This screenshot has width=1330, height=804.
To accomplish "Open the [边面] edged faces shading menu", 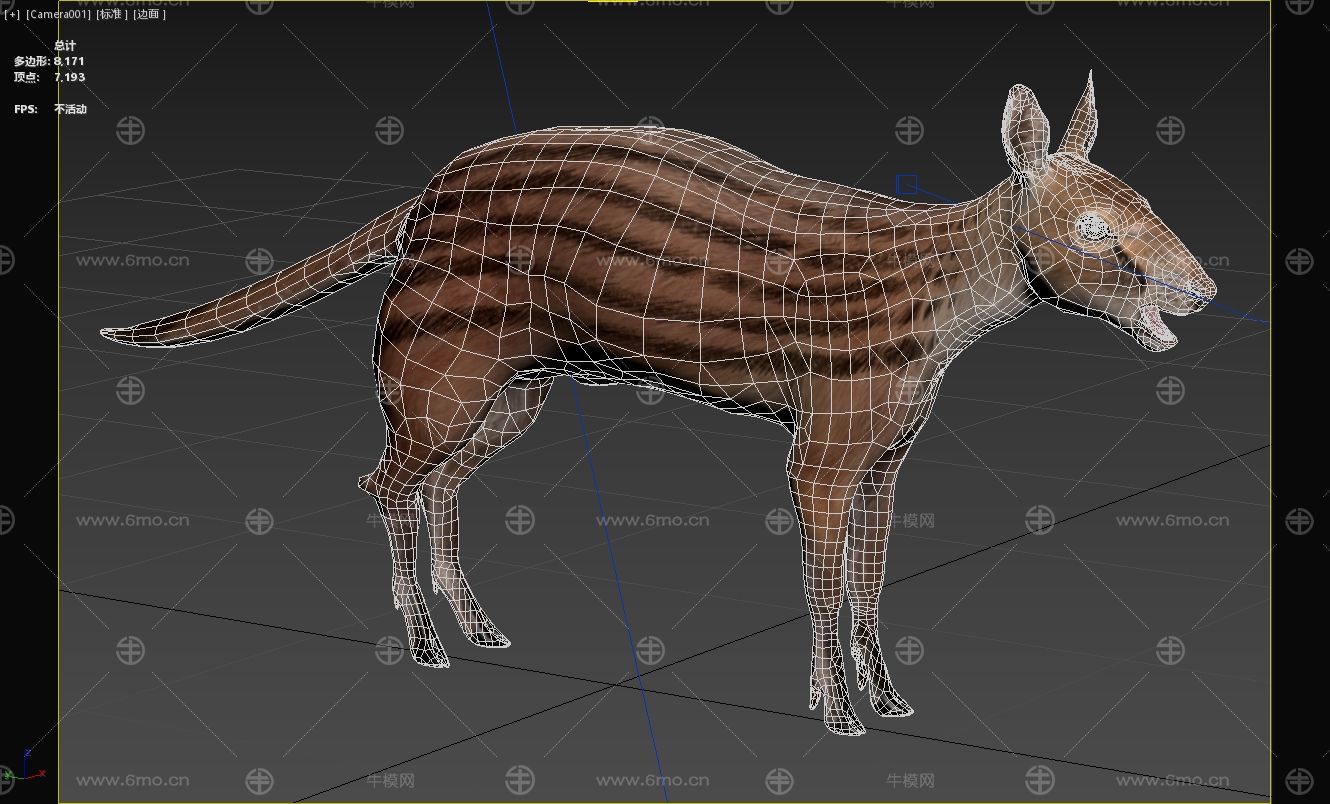I will [149, 14].
